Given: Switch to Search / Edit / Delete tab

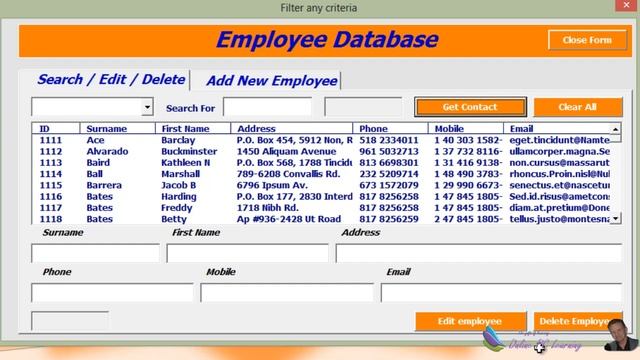Looking at the screenshot, I should (111, 79).
